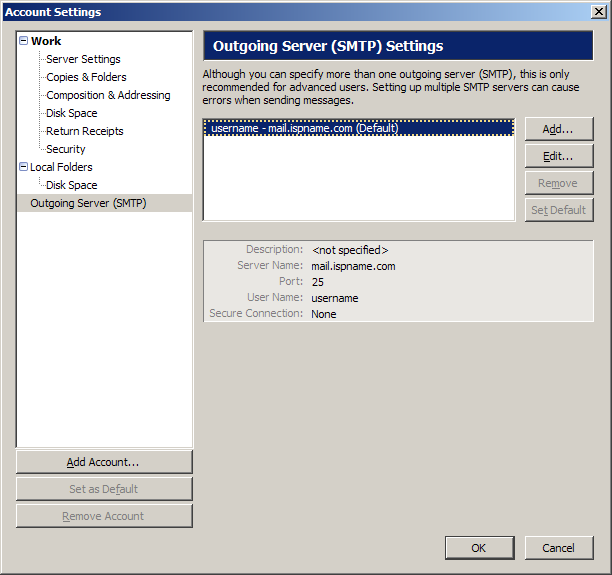Screen dimensions: 612x575
Task: Select username - mail.ispname.com server entry
Action: pos(305,128)
